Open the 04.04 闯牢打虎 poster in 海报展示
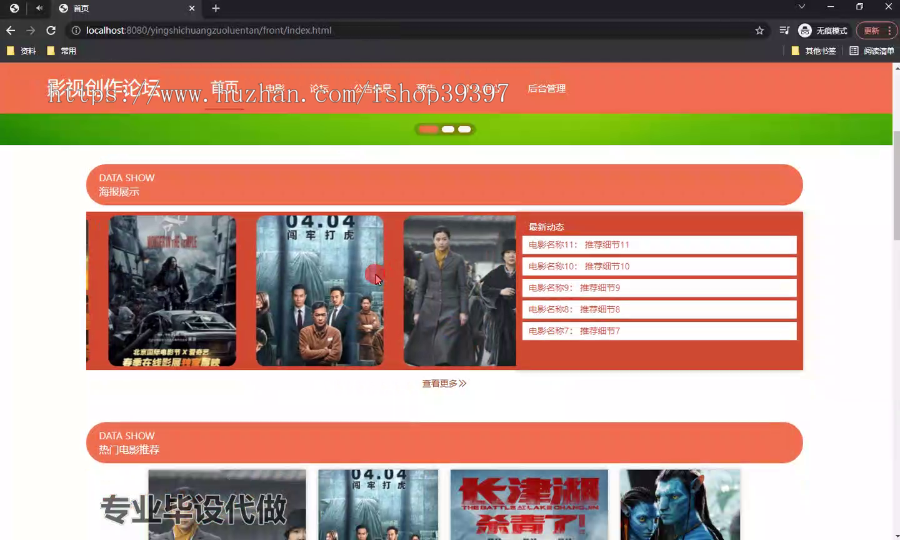 click(320, 291)
